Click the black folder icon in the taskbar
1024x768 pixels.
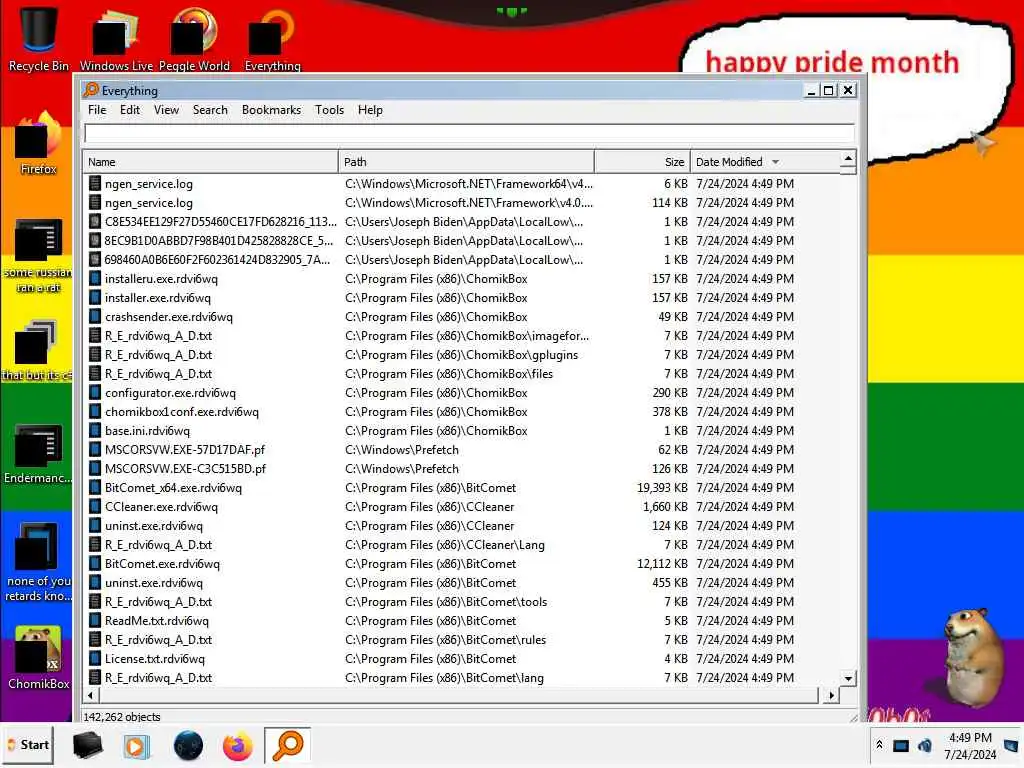87,745
